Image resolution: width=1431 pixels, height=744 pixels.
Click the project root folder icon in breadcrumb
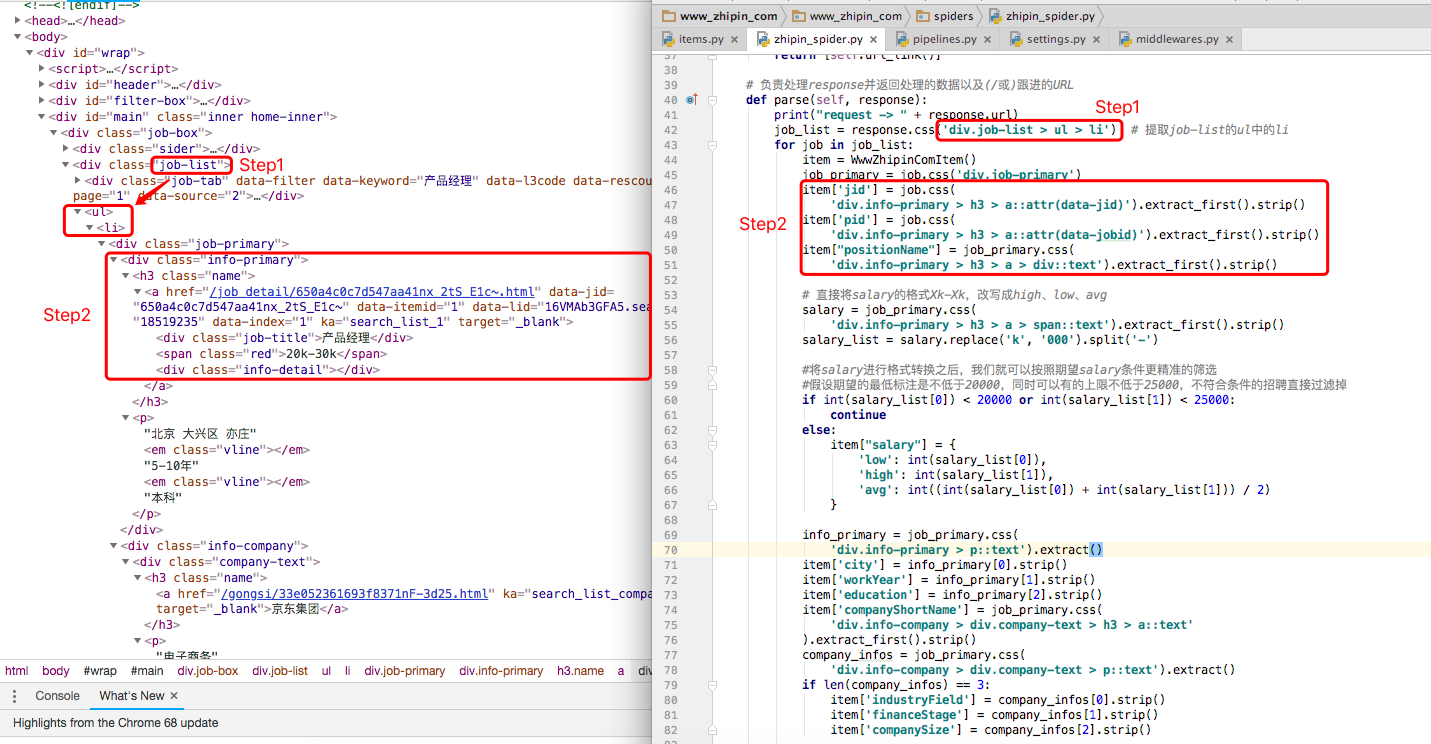669,16
